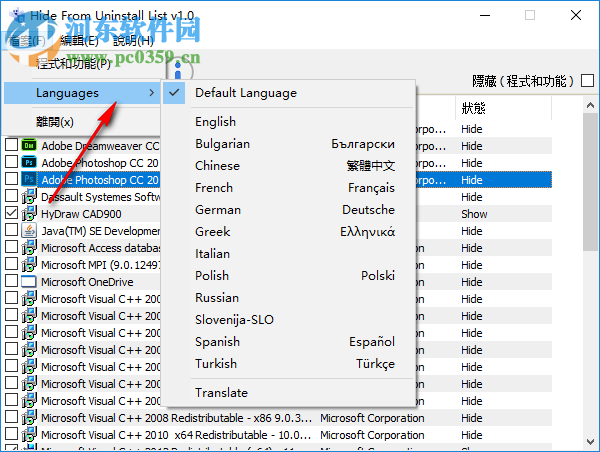This screenshot has width=600, height=452.
Task: Open the Languages submenu
Action: tap(82, 93)
